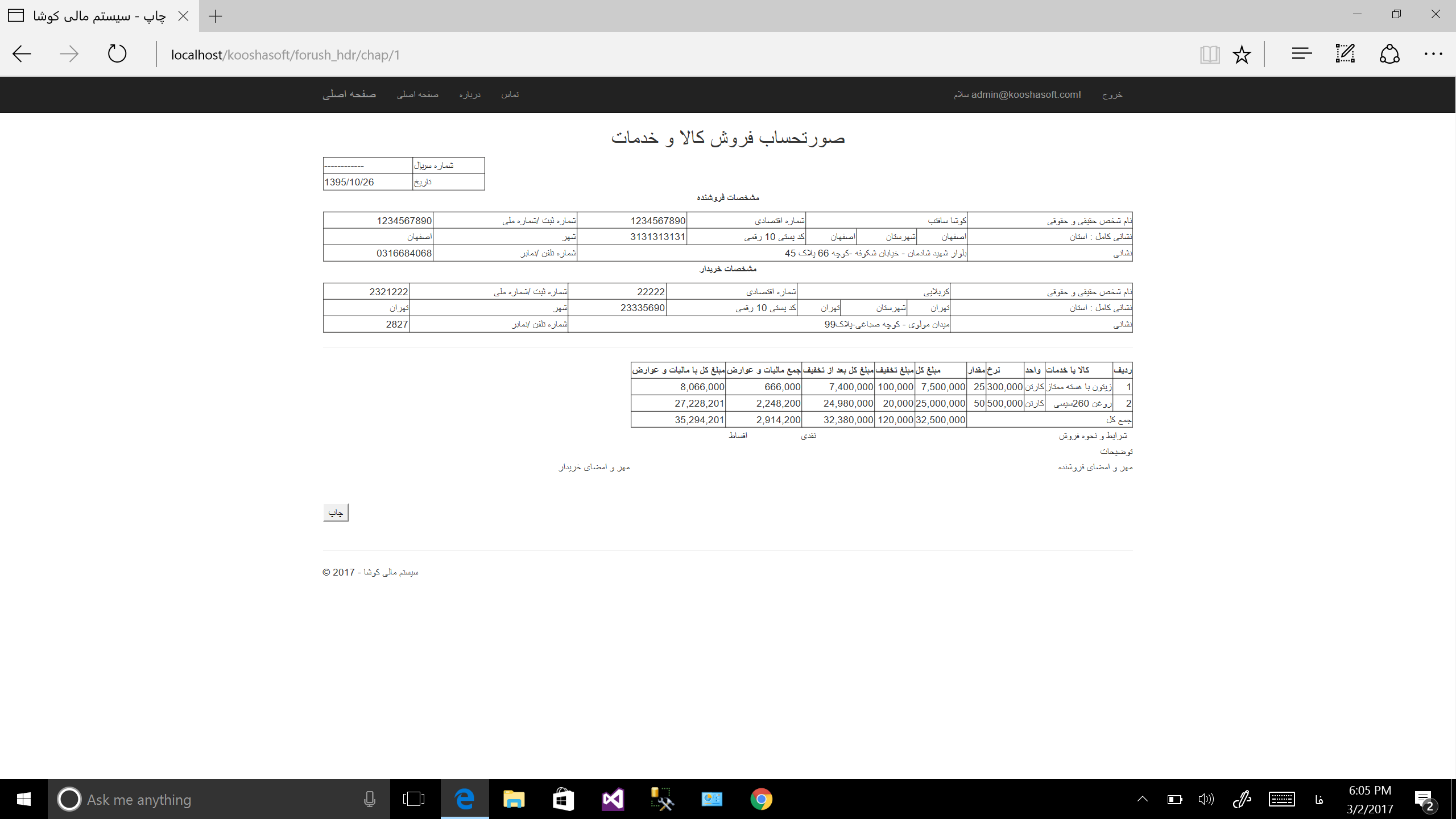Refresh the page with reload icon
The width and height of the screenshot is (1456, 819).
(117, 54)
